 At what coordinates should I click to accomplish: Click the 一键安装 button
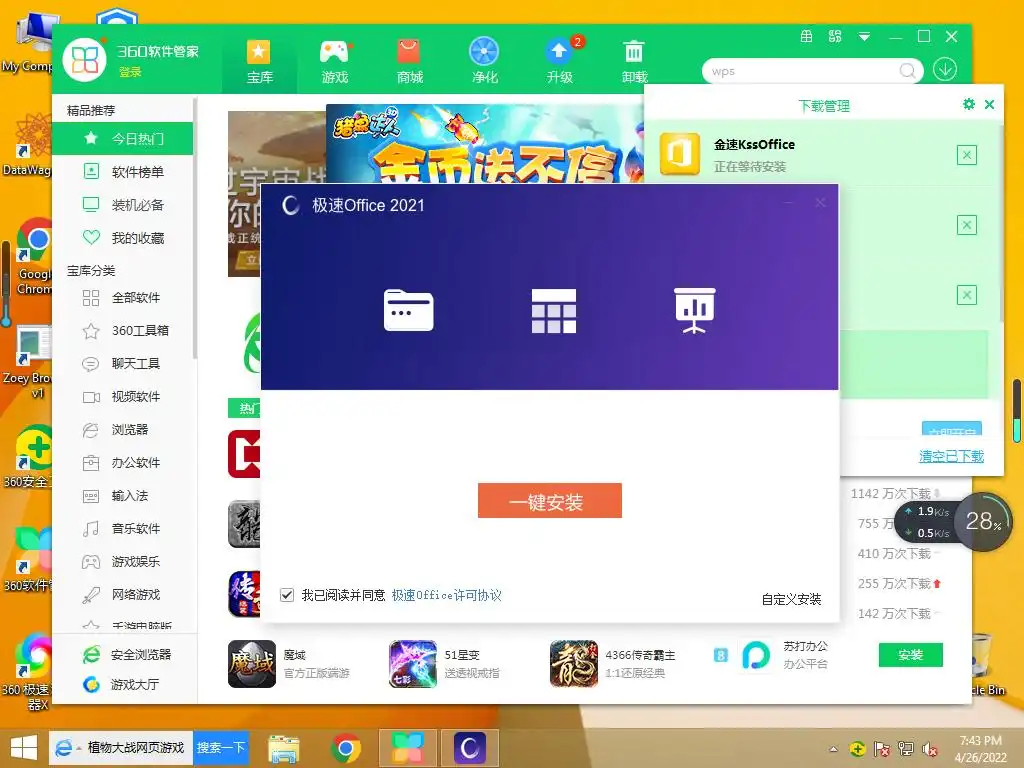(x=549, y=501)
